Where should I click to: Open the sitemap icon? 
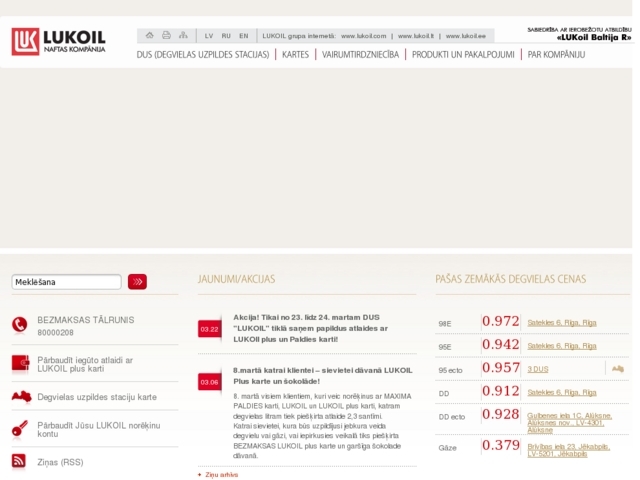coord(183,36)
